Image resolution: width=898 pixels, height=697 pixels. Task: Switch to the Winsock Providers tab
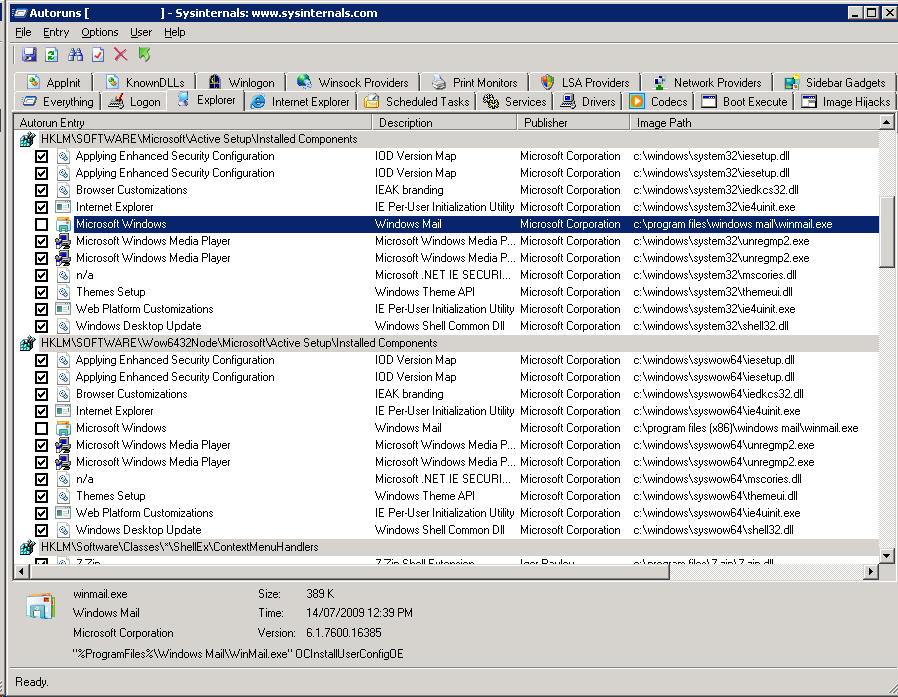[x=352, y=82]
